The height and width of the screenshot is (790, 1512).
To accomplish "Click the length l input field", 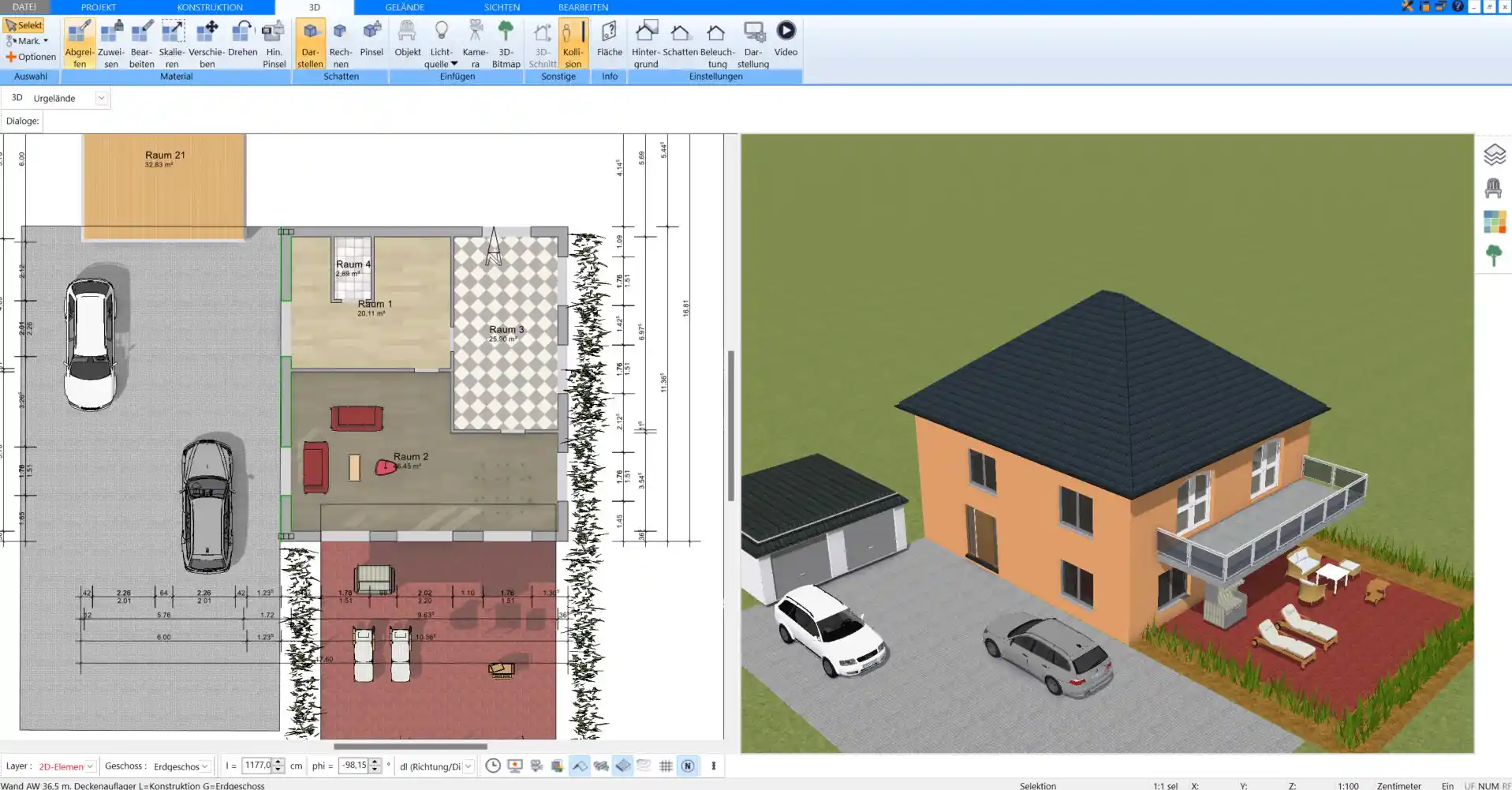I will click(x=257, y=766).
